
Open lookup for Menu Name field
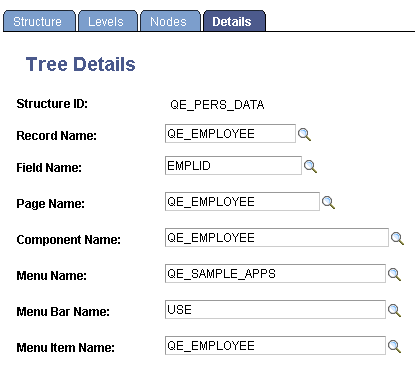[394, 274]
